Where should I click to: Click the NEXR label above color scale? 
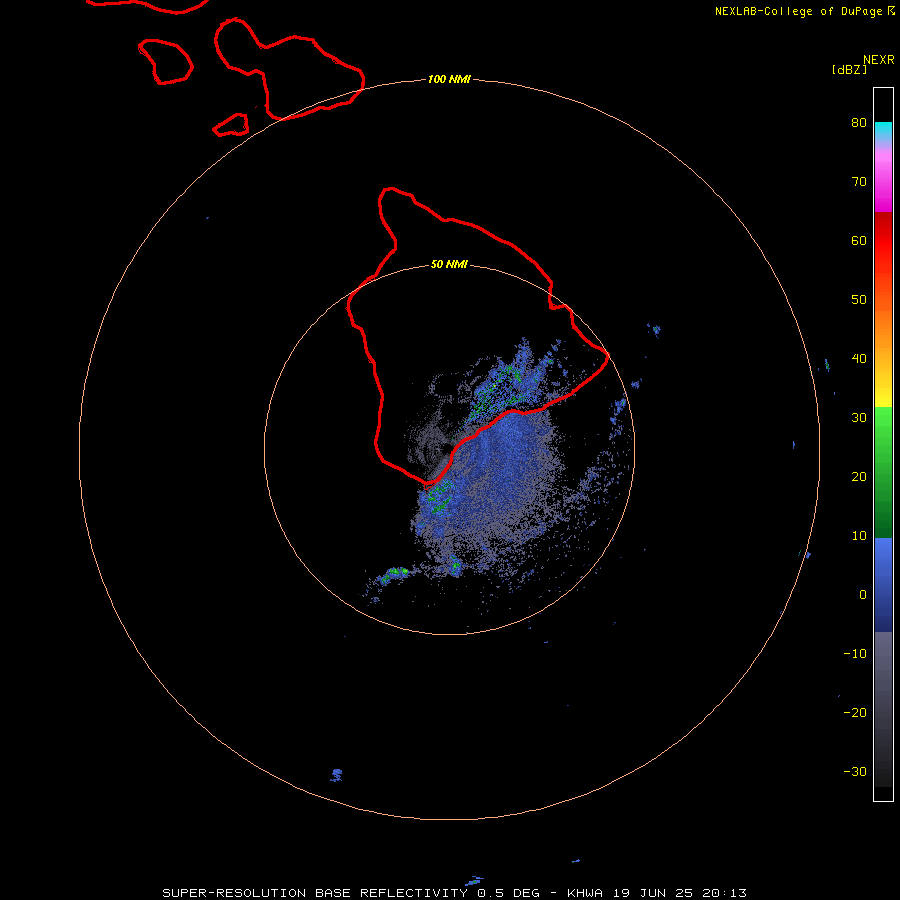(x=879, y=60)
